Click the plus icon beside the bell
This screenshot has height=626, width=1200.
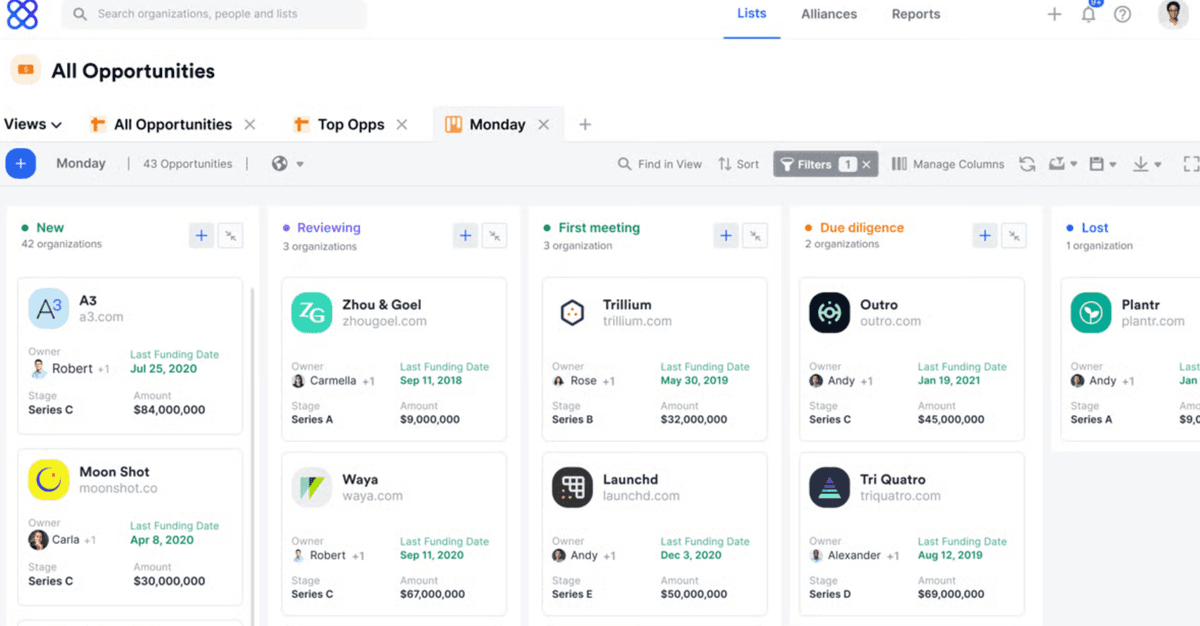[x=1054, y=14]
